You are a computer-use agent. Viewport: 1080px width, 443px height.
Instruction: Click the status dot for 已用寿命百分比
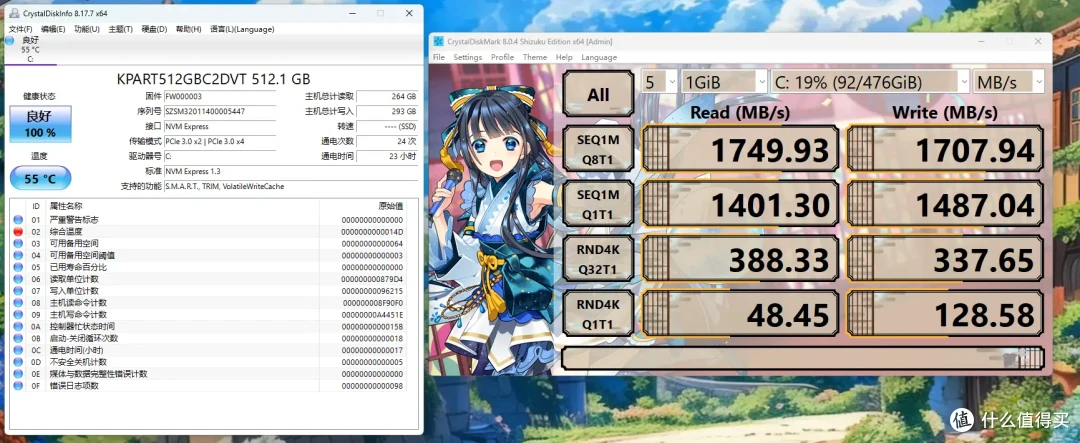tap(18, 267)
